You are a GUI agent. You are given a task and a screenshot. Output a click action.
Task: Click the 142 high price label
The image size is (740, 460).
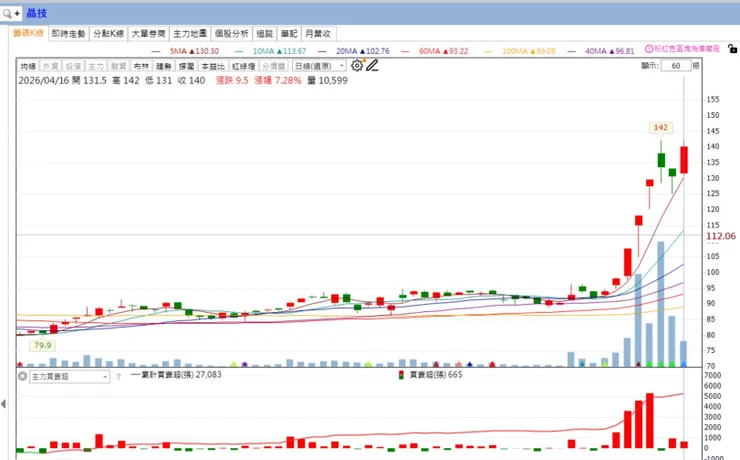pyautogui.click(x=661, y=127)
